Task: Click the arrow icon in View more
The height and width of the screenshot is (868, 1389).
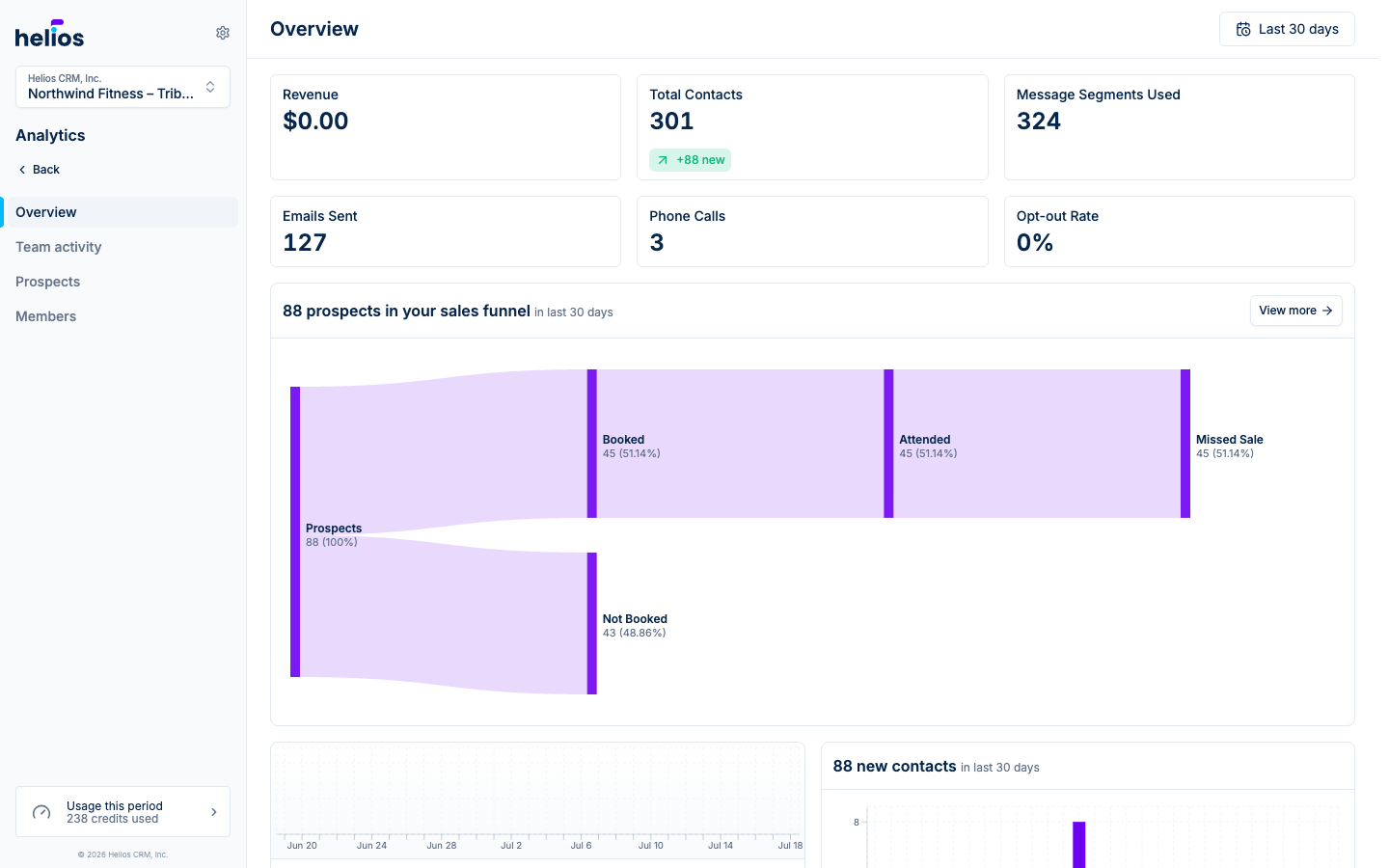Action: point(1327,311)
